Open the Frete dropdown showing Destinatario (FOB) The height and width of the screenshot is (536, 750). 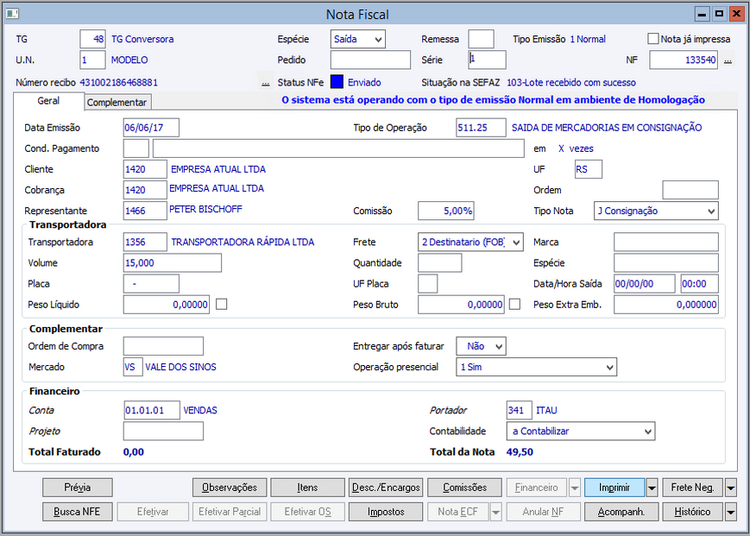[x=470, y=242]
